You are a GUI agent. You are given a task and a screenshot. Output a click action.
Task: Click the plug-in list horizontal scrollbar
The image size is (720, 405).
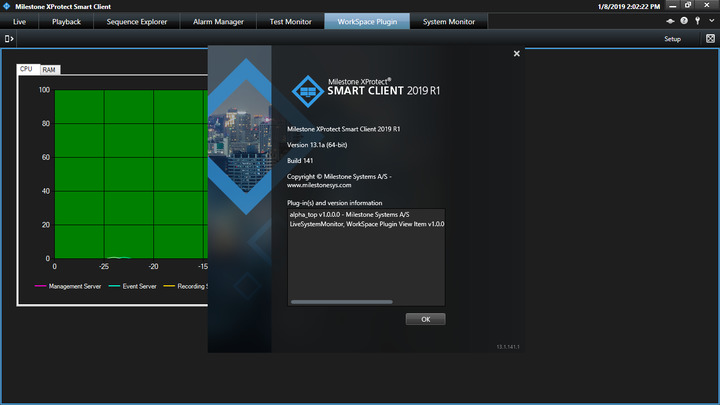[341, 301]
